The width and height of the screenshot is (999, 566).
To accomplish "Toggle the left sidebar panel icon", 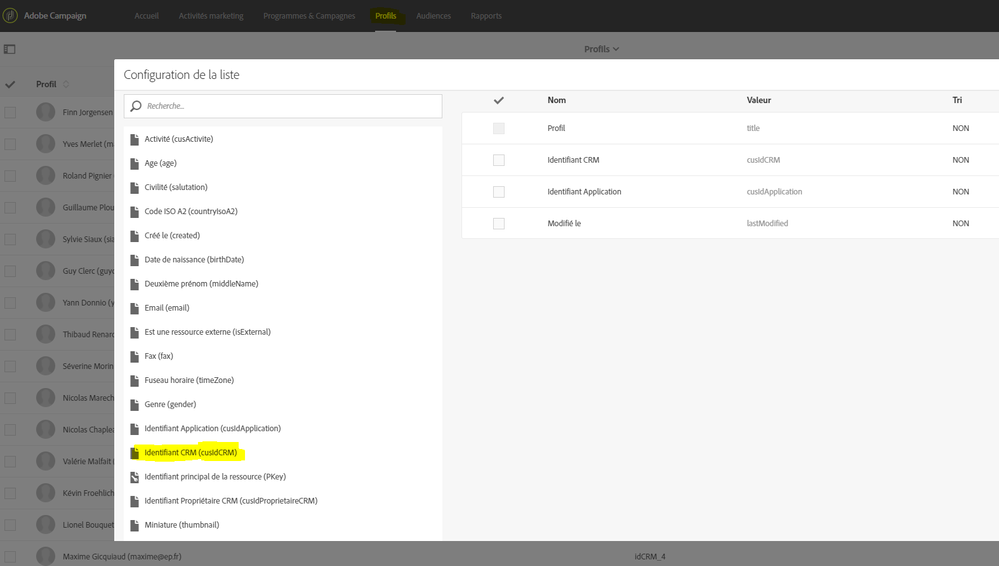I will tap(9, 49).
